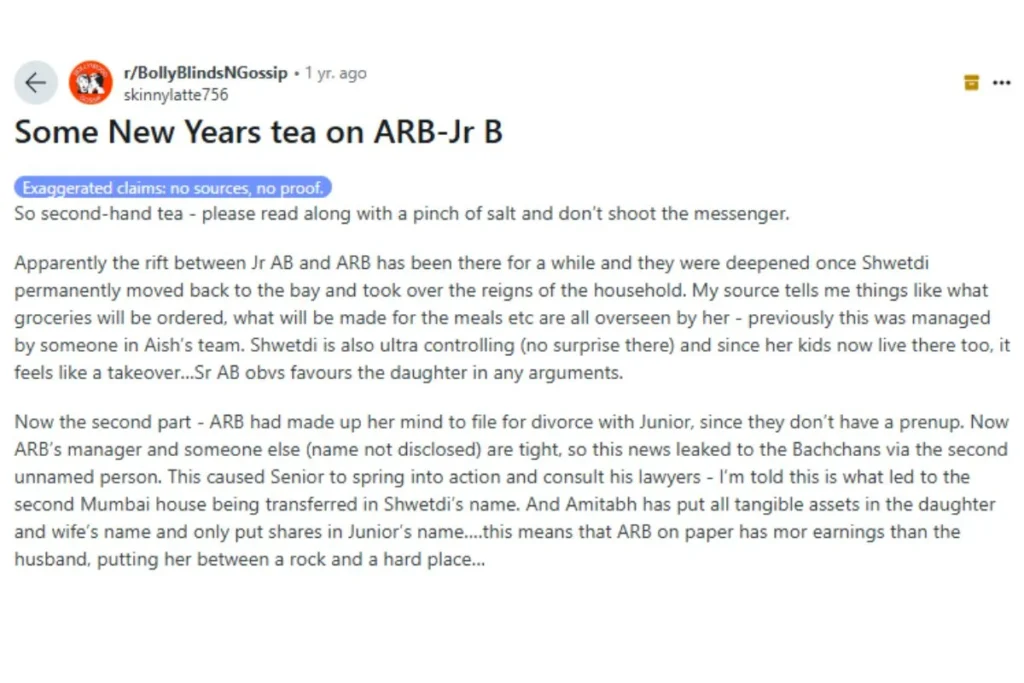The image size is (1024, 683).
Task: Select the 'Exaggerated claims' post flair
Action: pos(173,187)
